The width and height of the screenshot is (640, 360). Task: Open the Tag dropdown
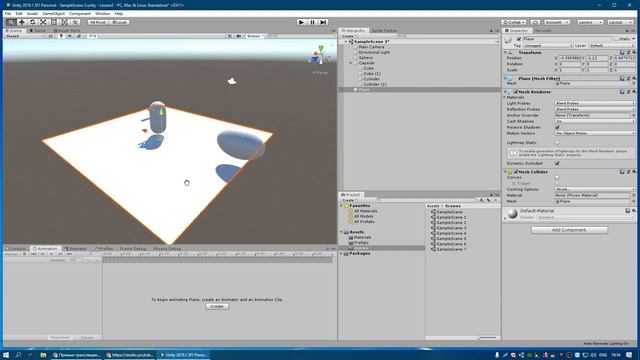(x=548, y=46)
